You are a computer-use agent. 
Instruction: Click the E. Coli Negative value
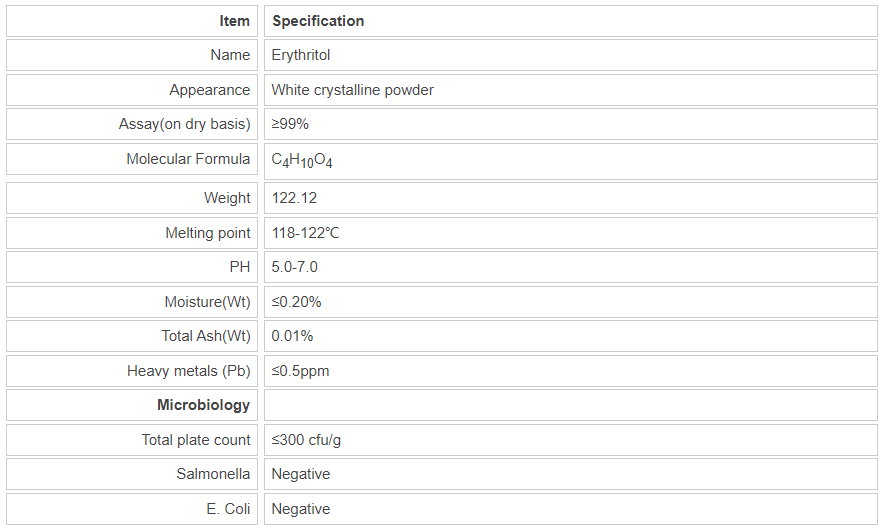pos(300,509)
